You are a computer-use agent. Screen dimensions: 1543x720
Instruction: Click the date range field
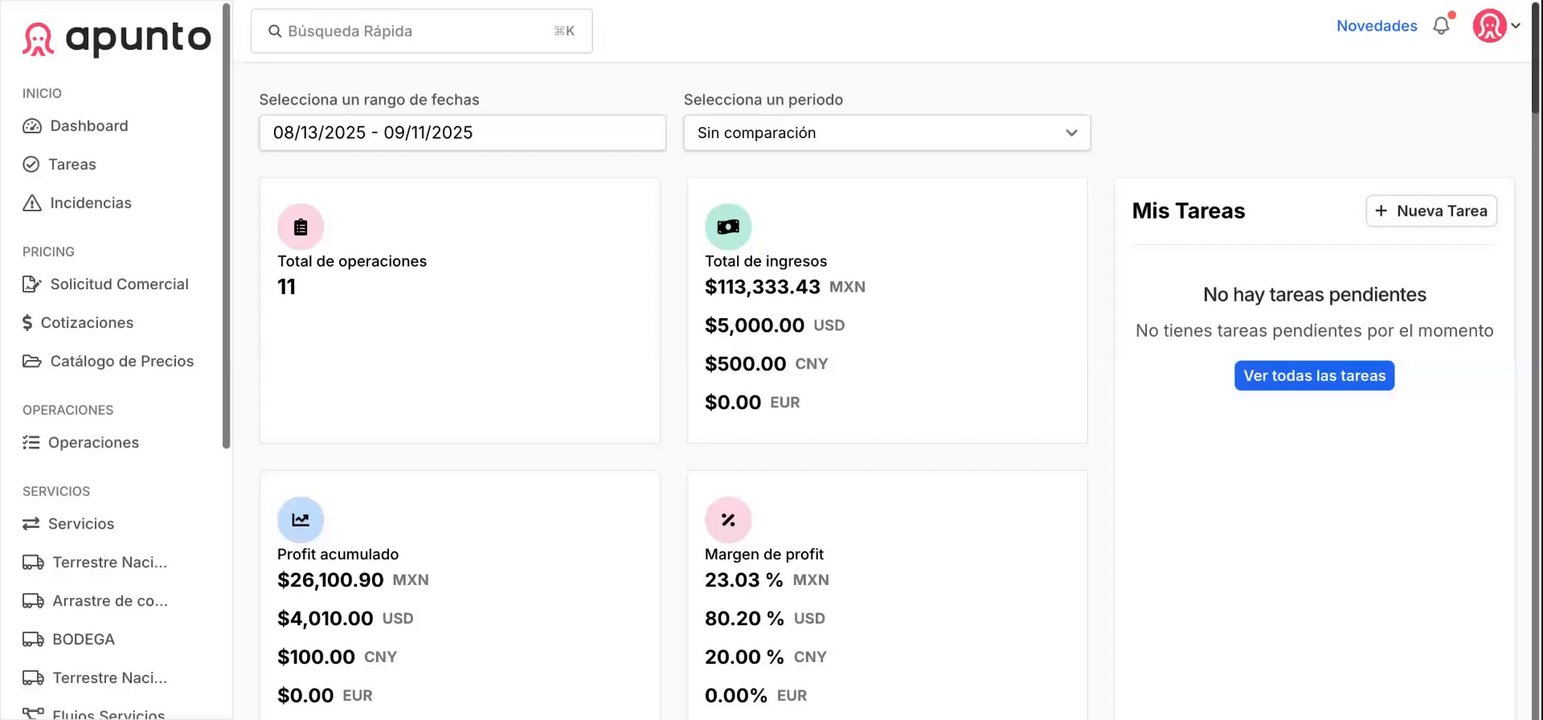pos(462,133)
